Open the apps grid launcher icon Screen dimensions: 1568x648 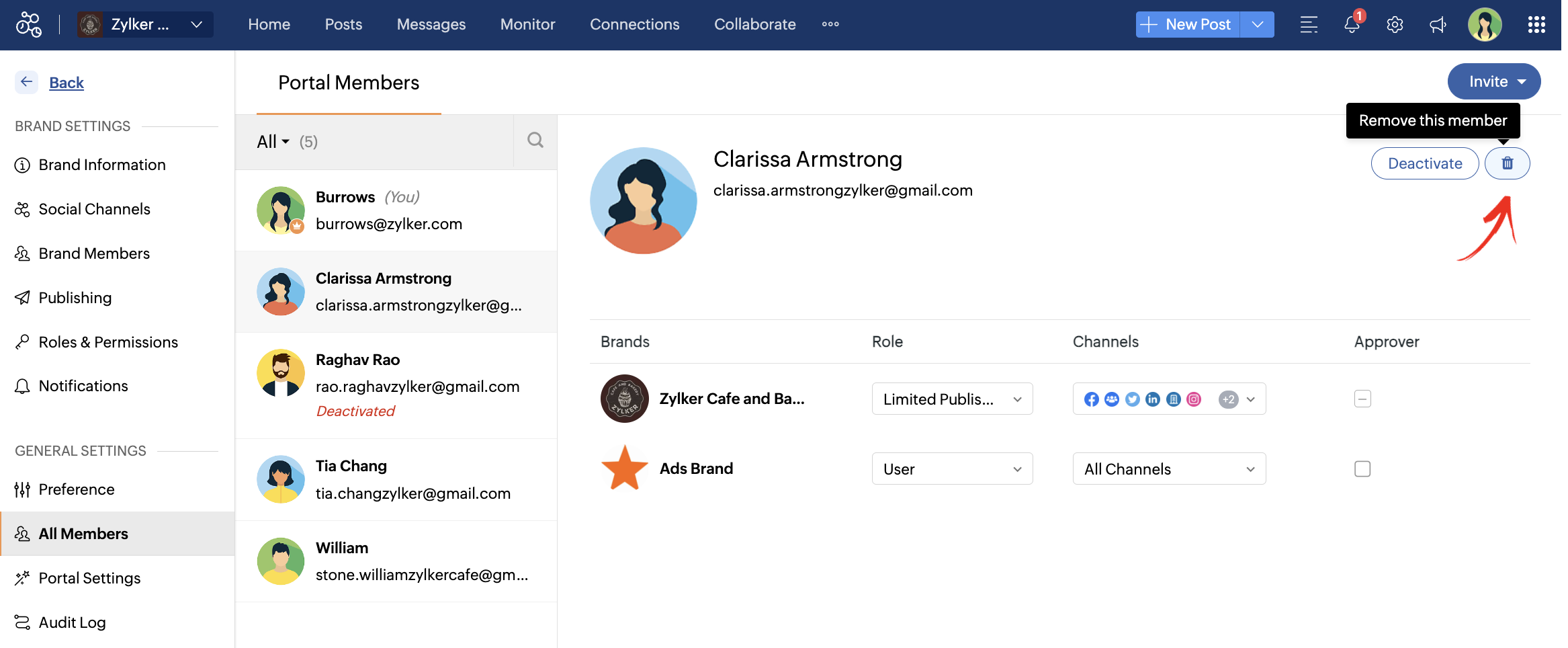(x=1536, y=25)
